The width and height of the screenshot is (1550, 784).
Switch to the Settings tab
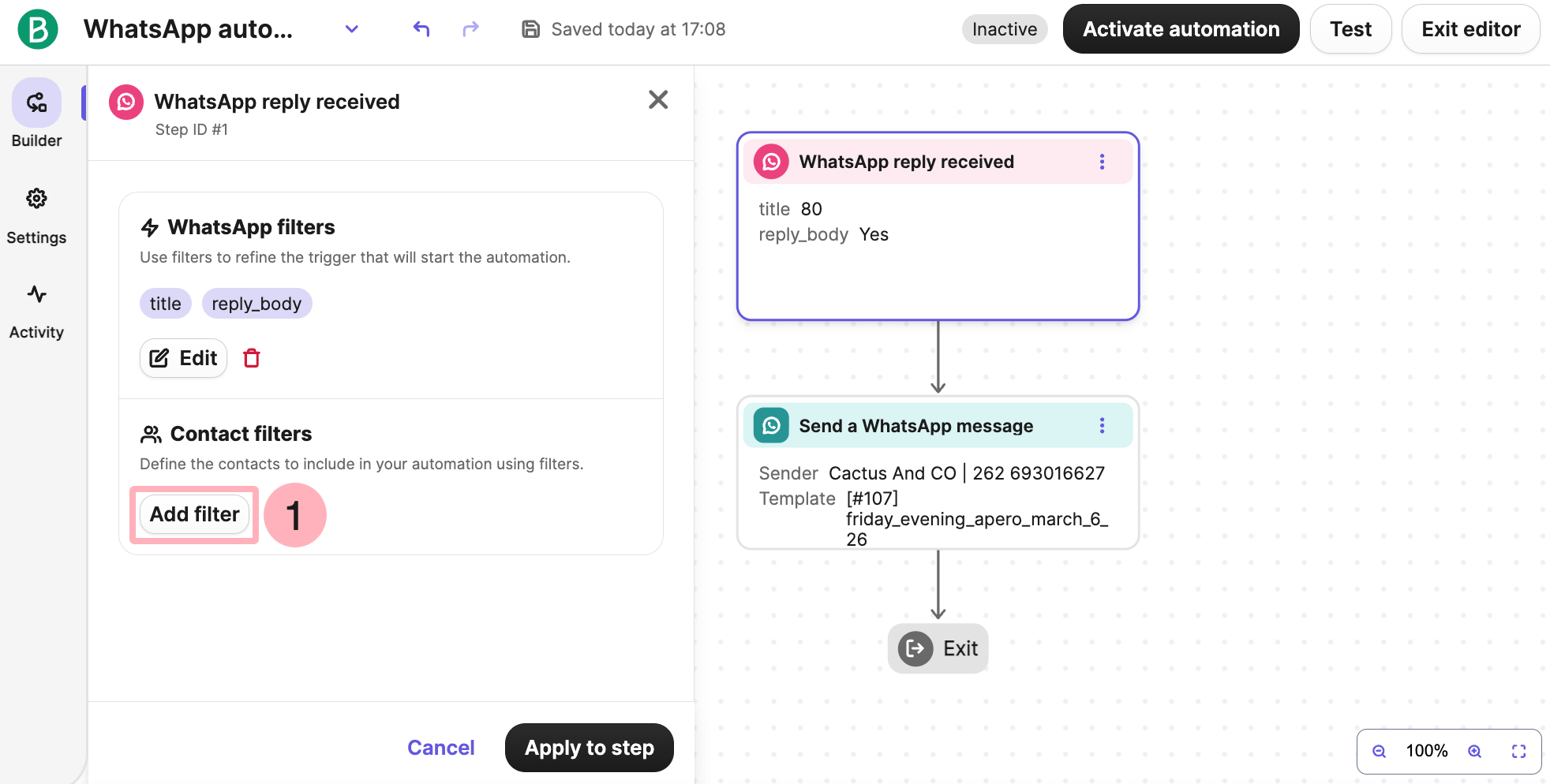tap(36, 215)
